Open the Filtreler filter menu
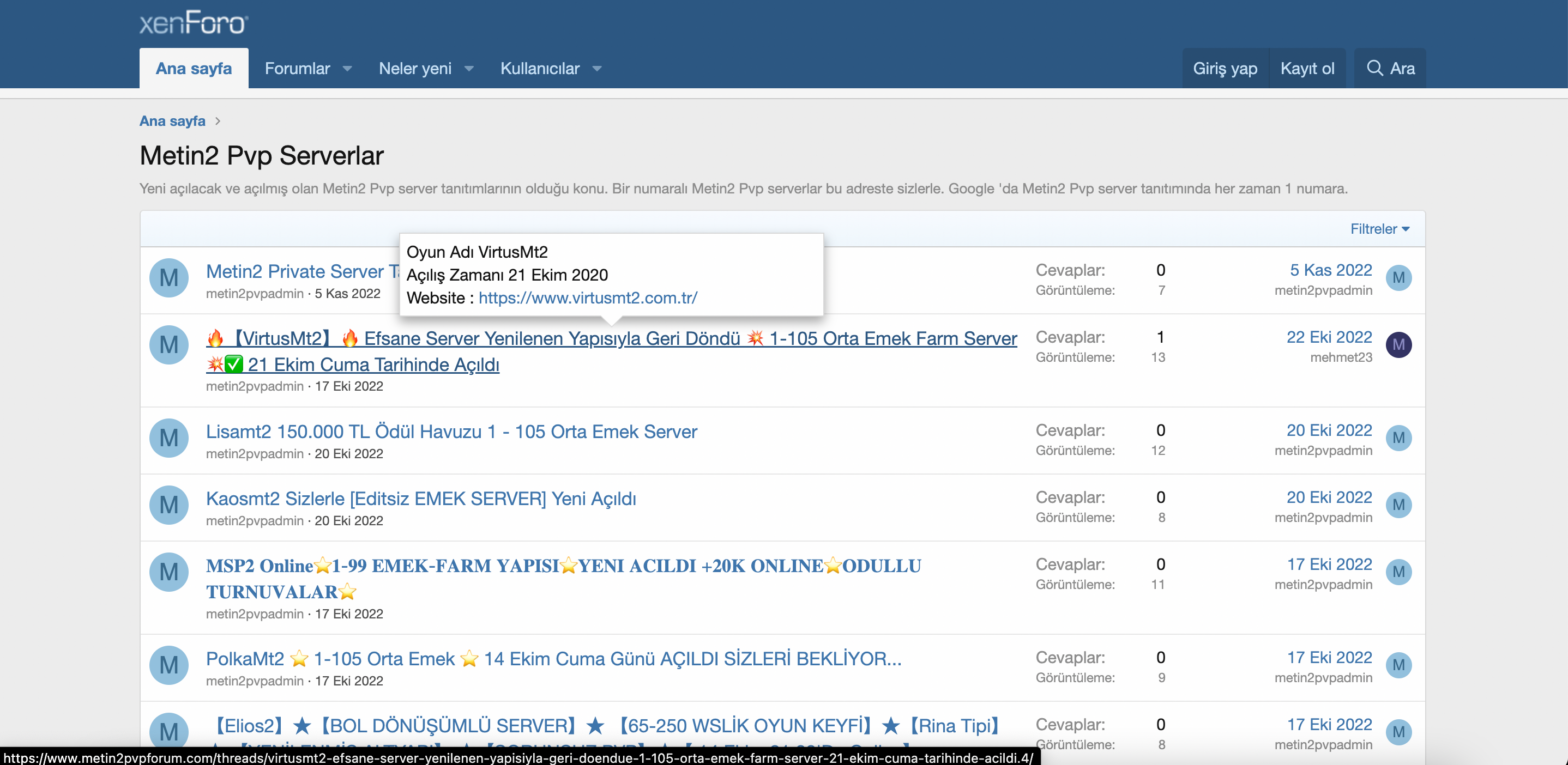Image resolution: width=1568 pixels, height=765 pixels. (x=1379, y=229)
